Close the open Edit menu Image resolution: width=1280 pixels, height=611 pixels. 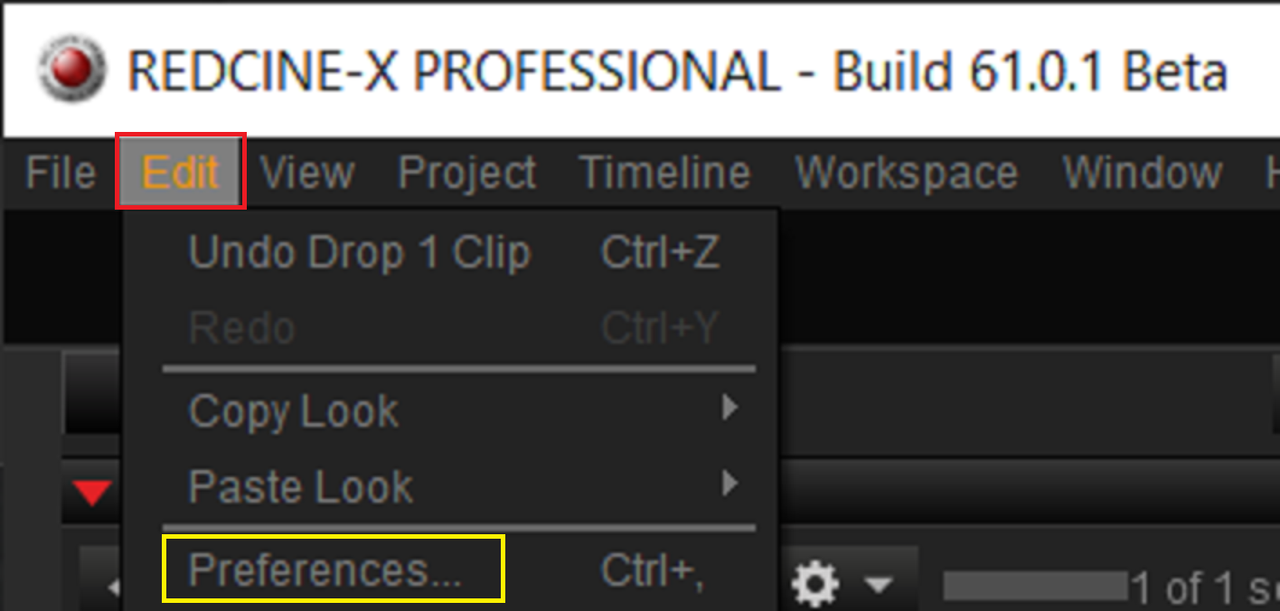(181, 172)
